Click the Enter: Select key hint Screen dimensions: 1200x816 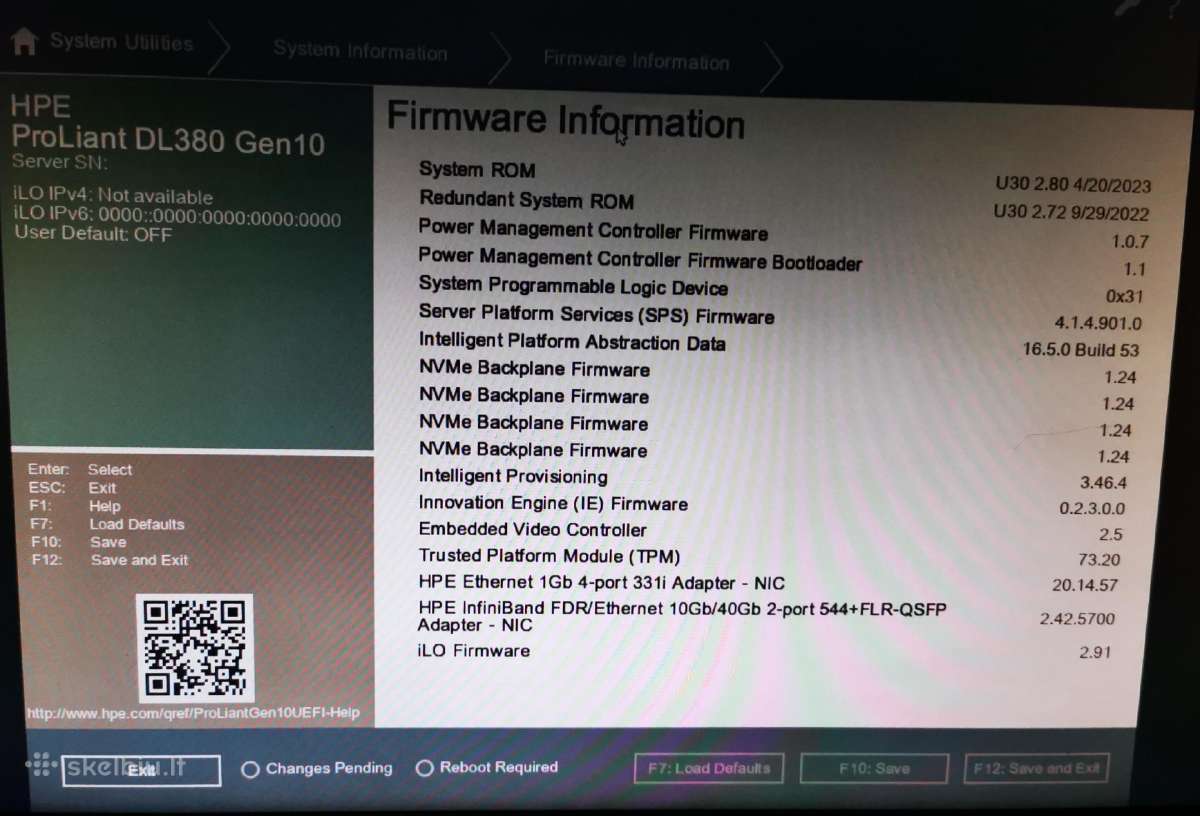coord(80,470)
